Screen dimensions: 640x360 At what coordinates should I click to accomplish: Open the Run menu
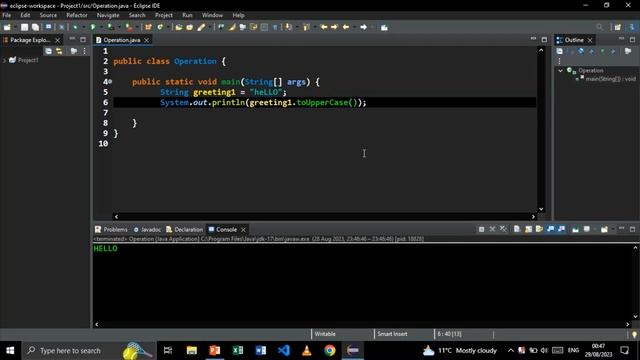pos(187,15)
